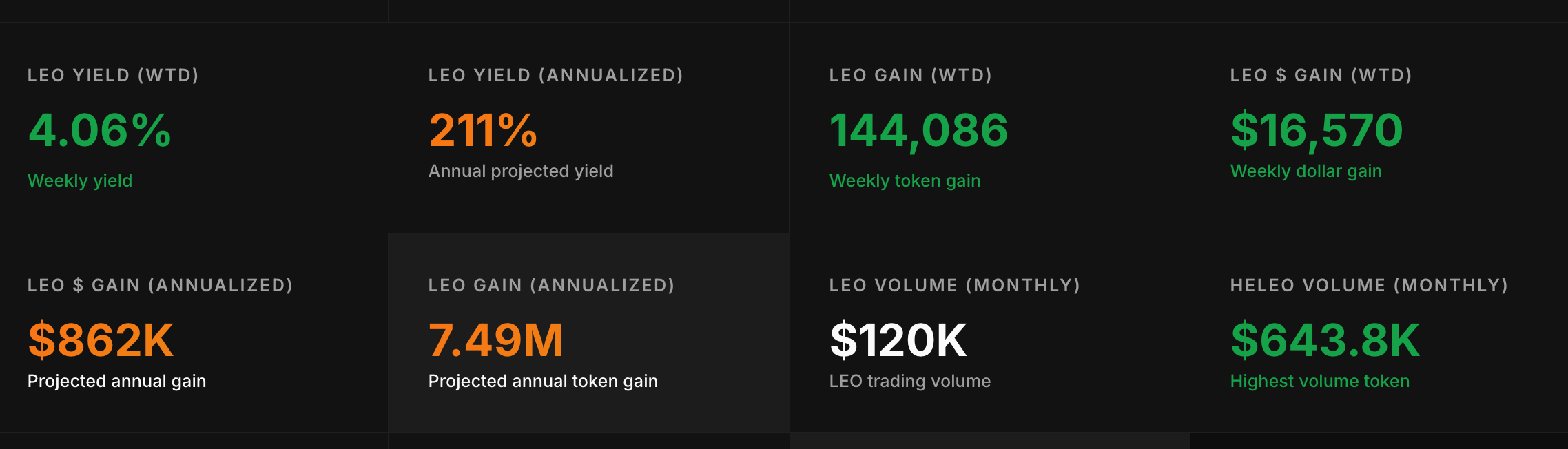Click the LEO Gain (WTD) heading
The height and width of the screenshot is (449, 1568).
(910, 75)
